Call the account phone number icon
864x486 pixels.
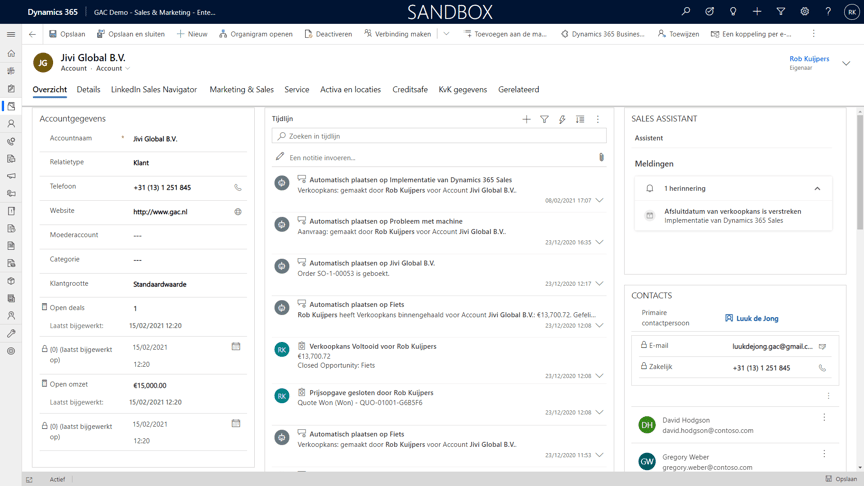pos(237,187)
